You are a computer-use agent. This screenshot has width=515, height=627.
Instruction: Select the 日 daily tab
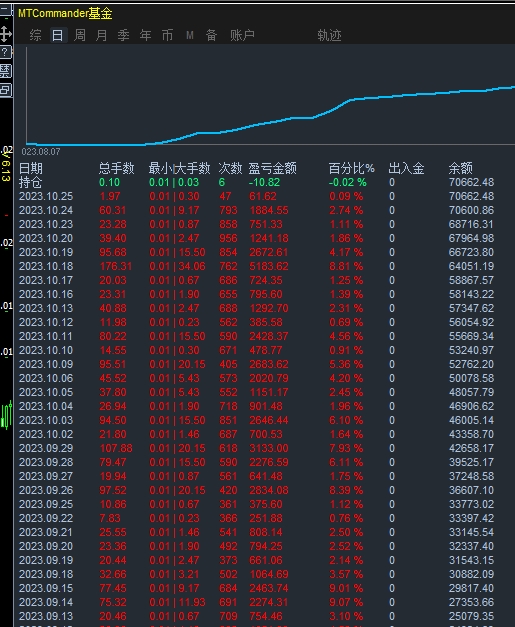(x=58, y=35)
